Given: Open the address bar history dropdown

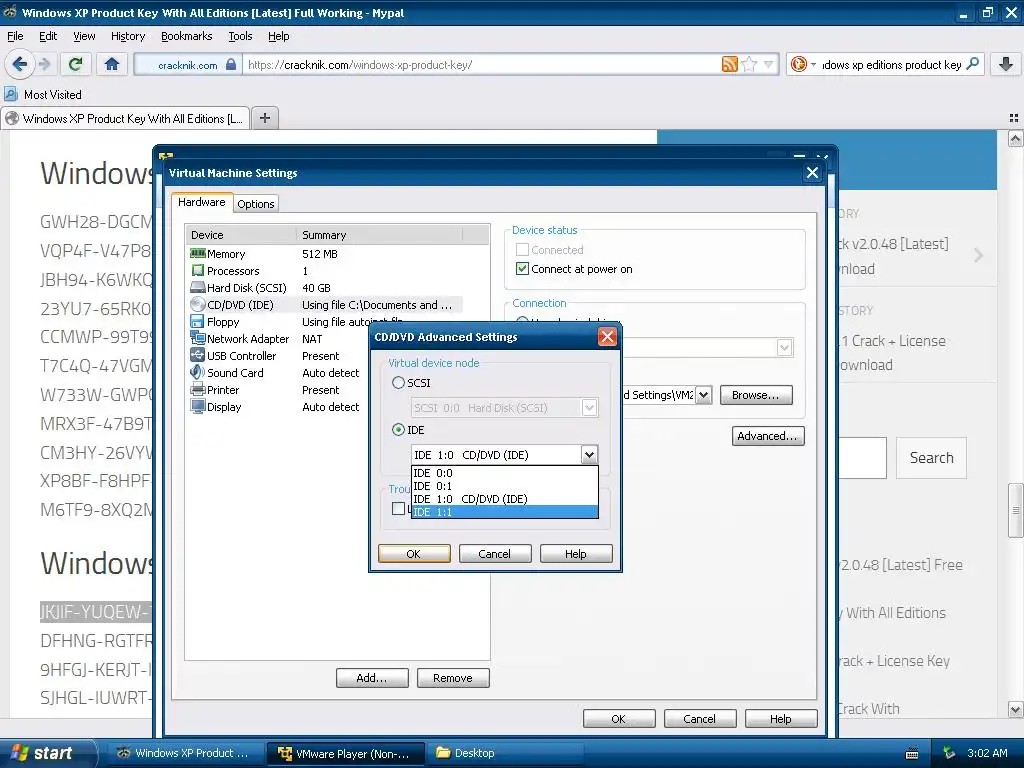Looking at the screenshot, I should click(x=769, y=64).
